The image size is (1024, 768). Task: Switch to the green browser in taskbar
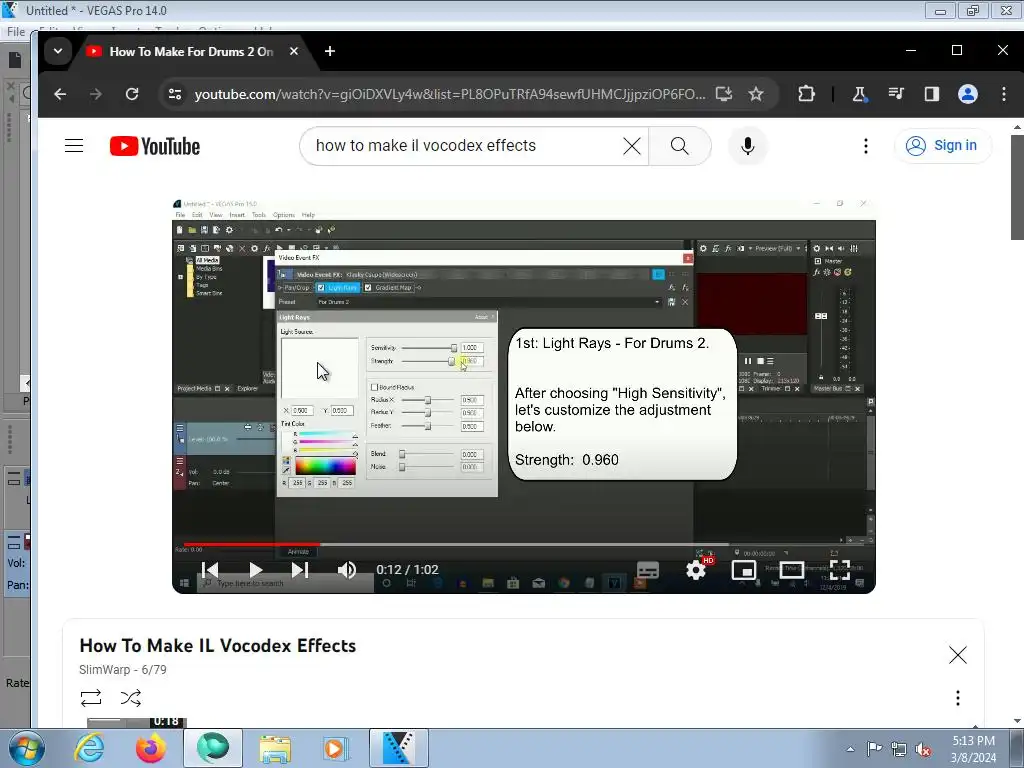coord(213,748)
